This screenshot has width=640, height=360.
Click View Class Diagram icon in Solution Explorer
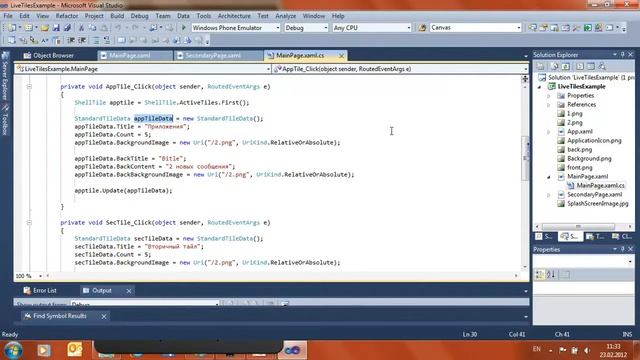point(602,66)
